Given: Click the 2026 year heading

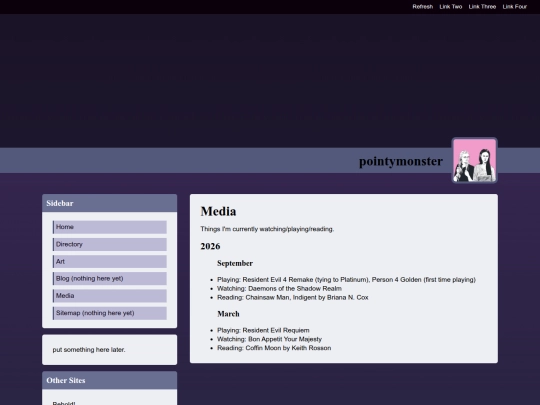Looking at the screenshot, I should 210,246.
